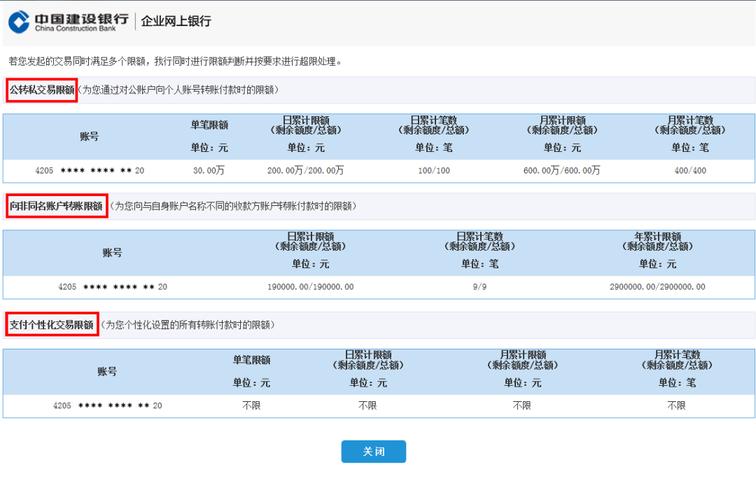Click account number in 公转私交易限额 table
Viewport: 756px width, 500px height.
(x=90, y=171)
